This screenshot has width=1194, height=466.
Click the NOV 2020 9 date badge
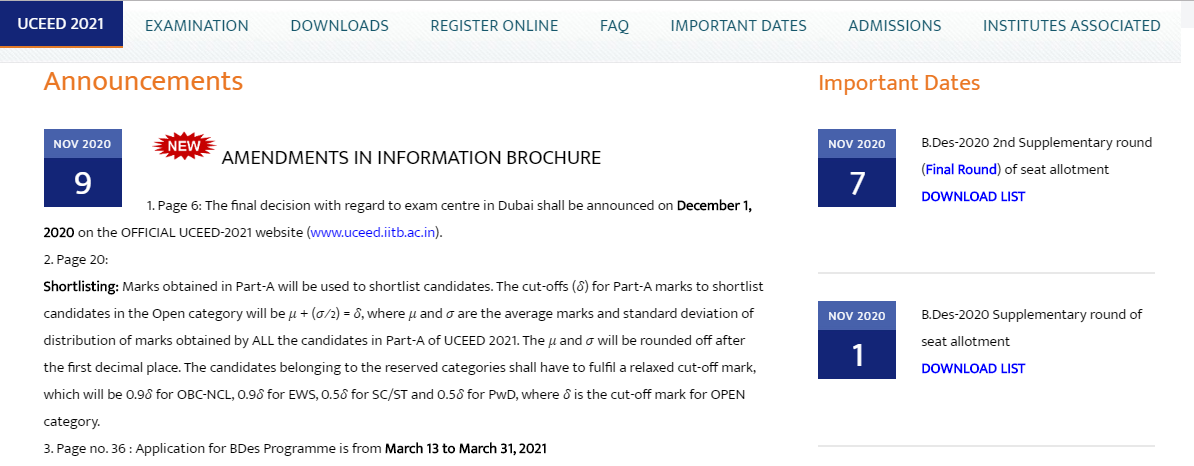click(x=83, y=168)
